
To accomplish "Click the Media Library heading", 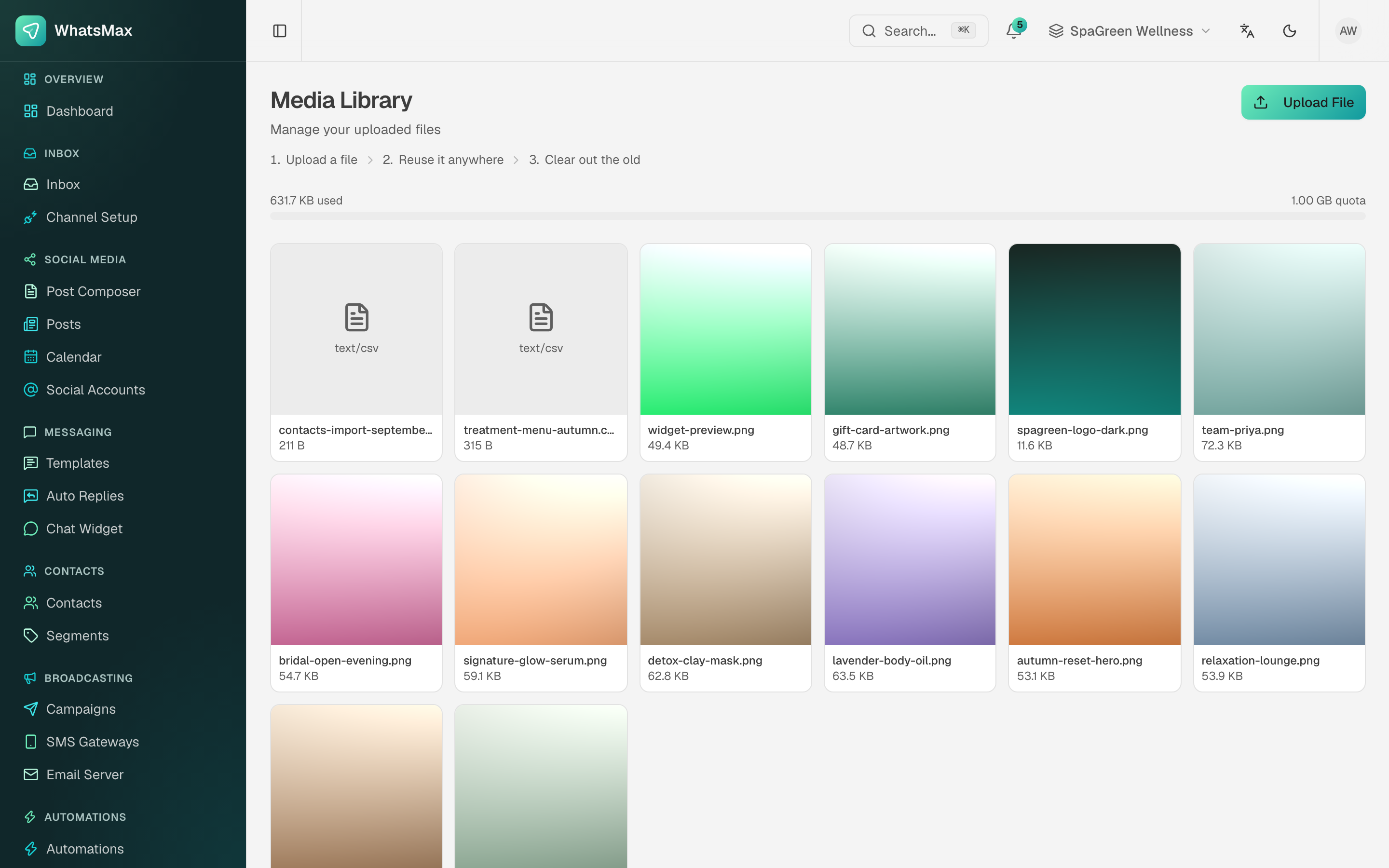I will (341, 100).
